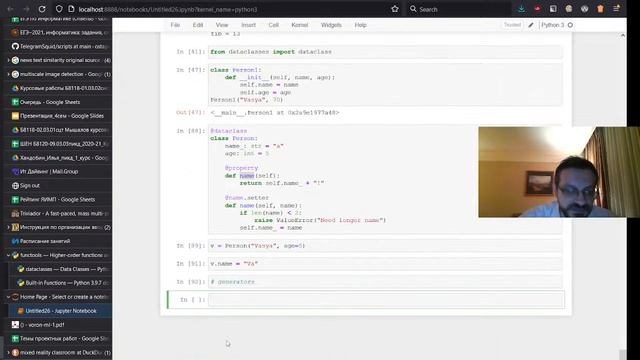Click the @property decorator line
640x360 pixels.
tap(241, 168)
